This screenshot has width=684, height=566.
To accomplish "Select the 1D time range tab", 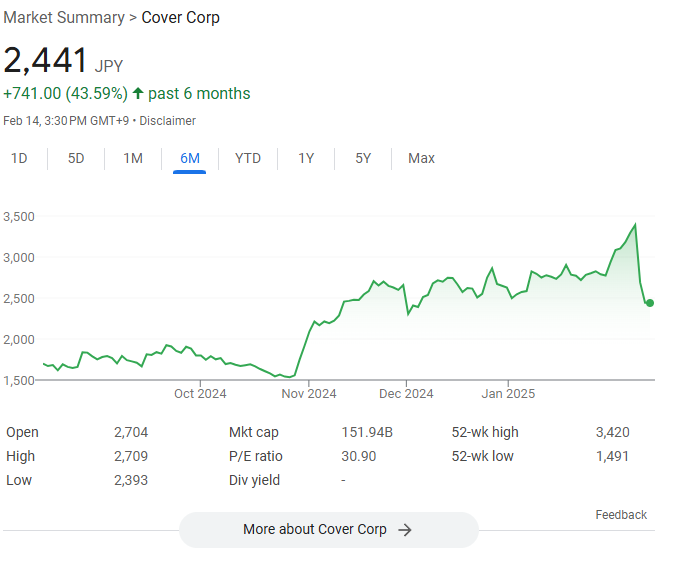I will (19, 158).
